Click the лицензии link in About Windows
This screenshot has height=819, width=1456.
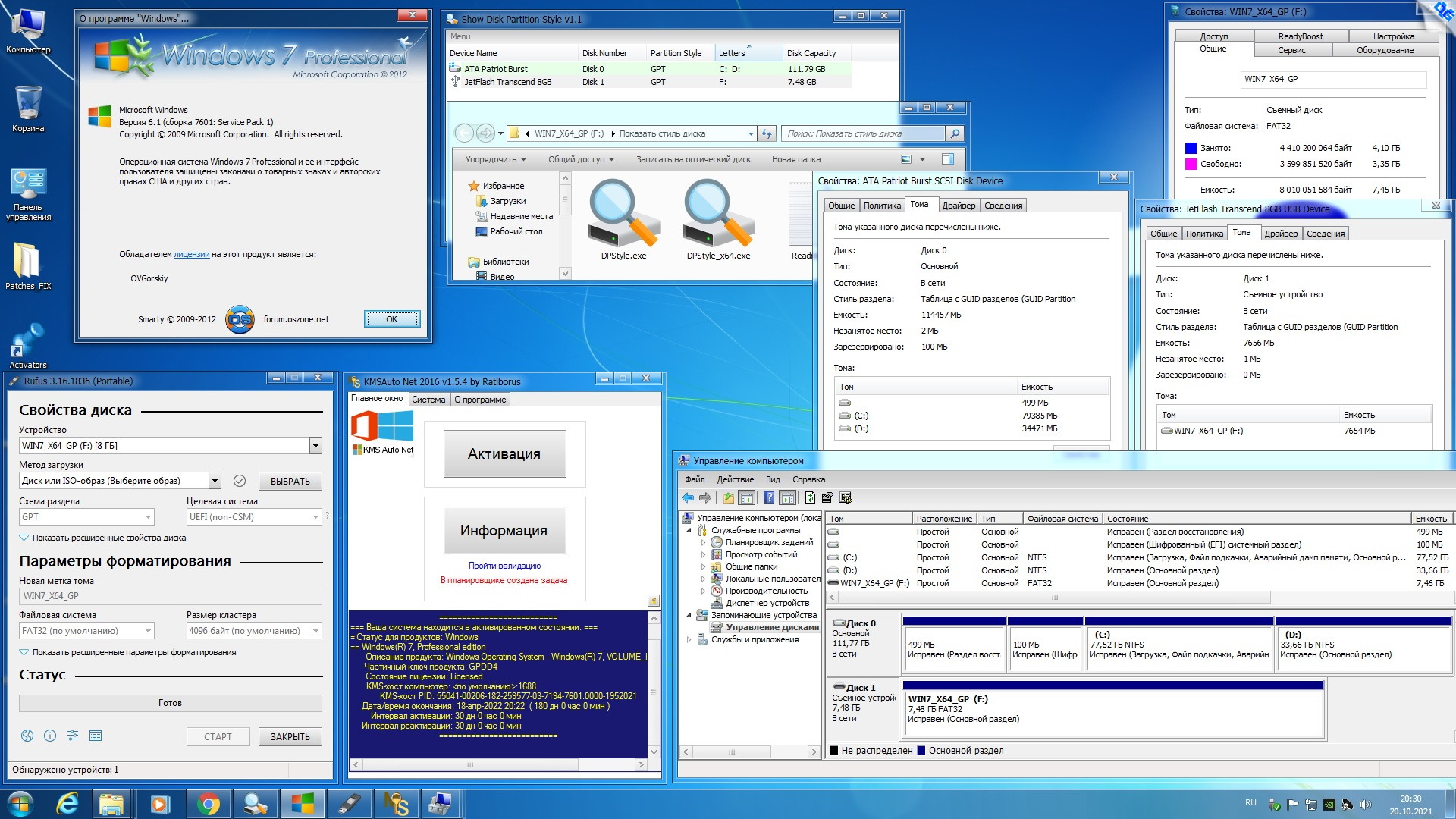(x=191, y=254)
